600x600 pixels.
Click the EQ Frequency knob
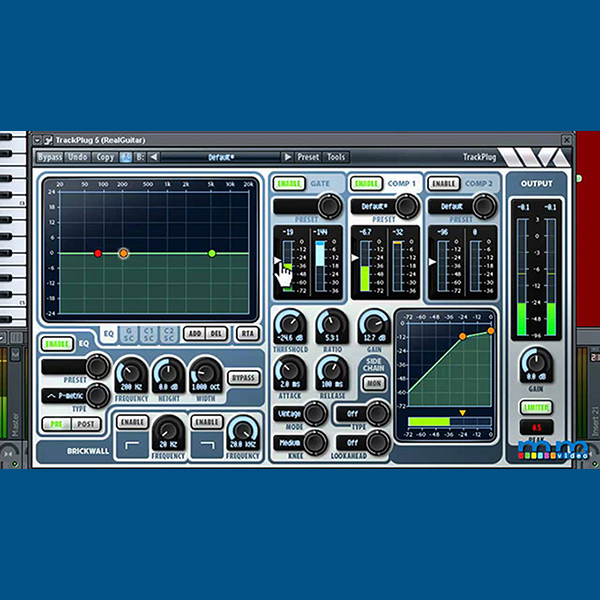click(131, 371)
